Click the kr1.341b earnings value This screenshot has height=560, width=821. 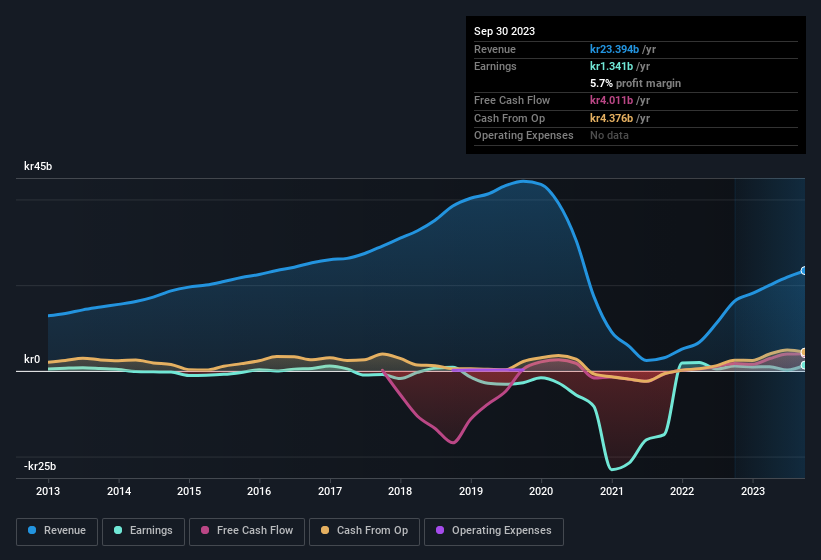coord(611,66)
